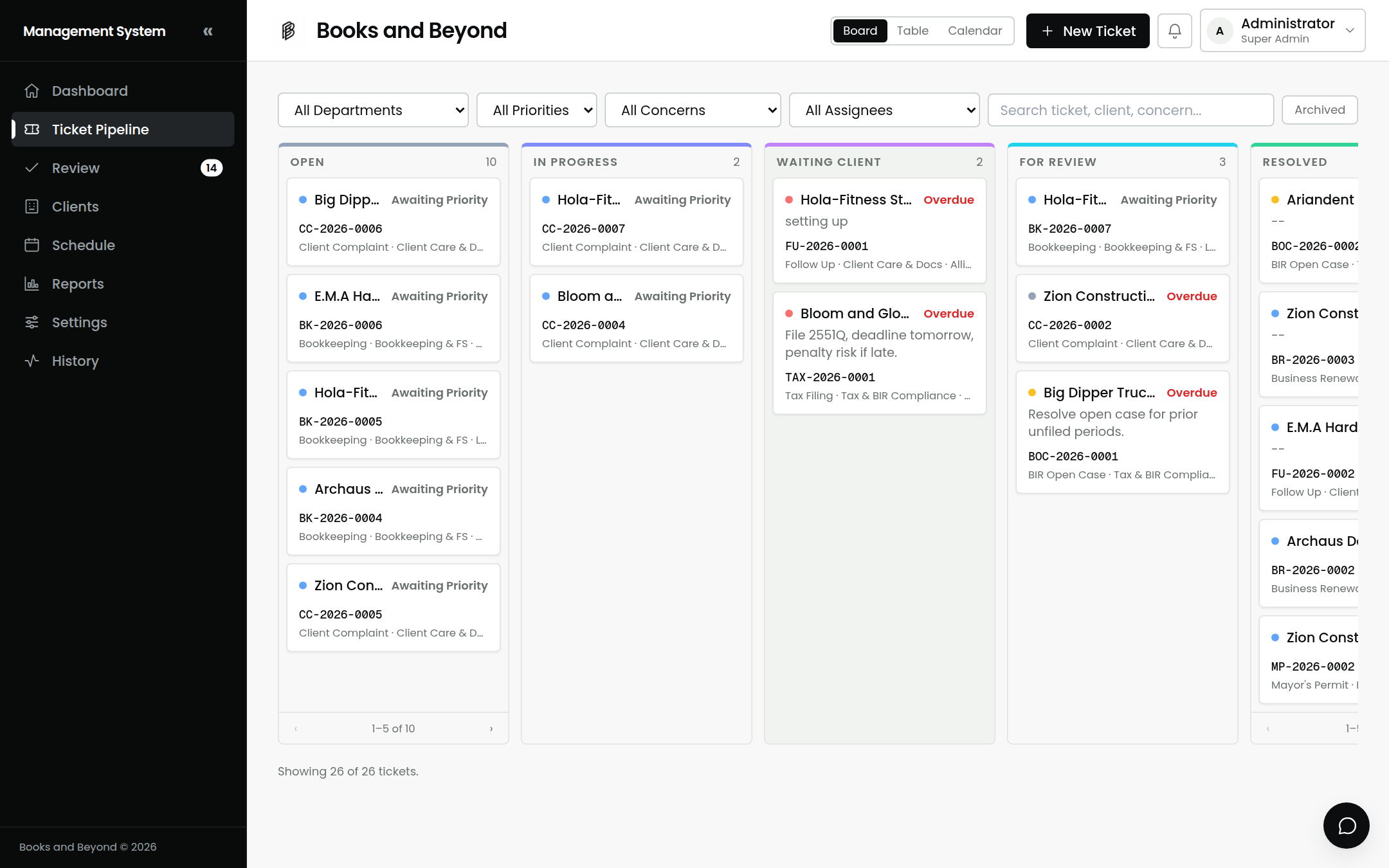Viewport: 1389px width, 868px height.
Task: Open ticket CC-2026-0005 Zion card
Action: 394,608
